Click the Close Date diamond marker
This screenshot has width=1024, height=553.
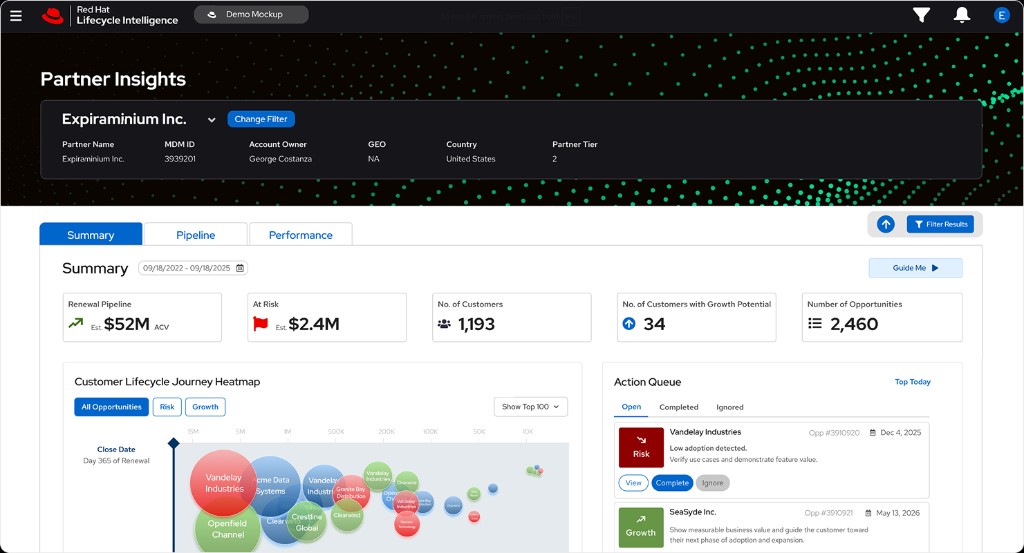click(174, 443)
